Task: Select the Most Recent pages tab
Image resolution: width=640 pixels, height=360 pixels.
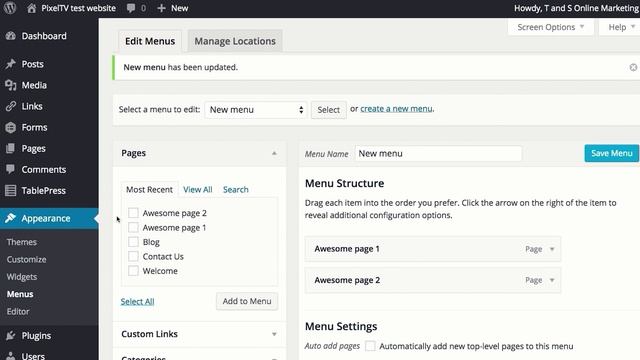Action: (x=149, y=189)
